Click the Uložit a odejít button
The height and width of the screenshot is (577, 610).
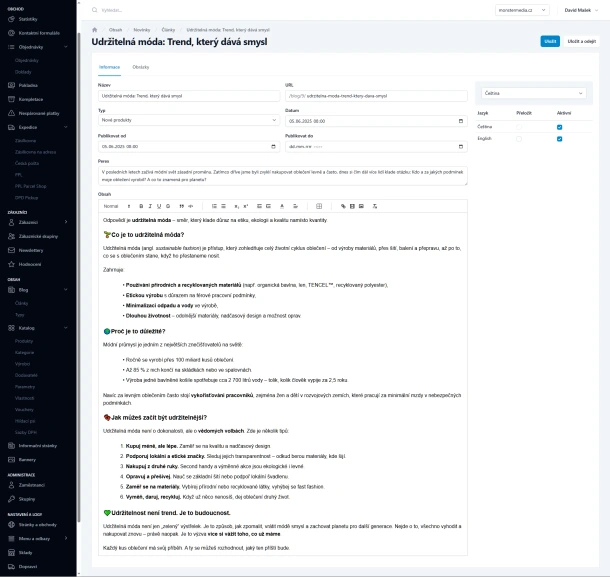[582, 41]
